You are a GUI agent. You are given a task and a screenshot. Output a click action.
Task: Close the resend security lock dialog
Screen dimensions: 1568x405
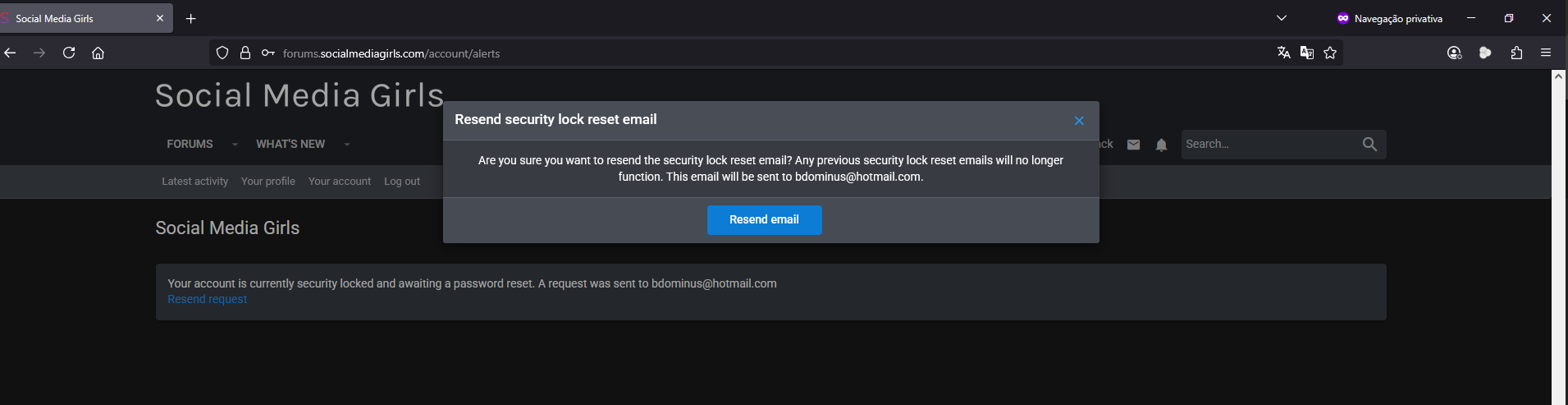coord(1079,121)
